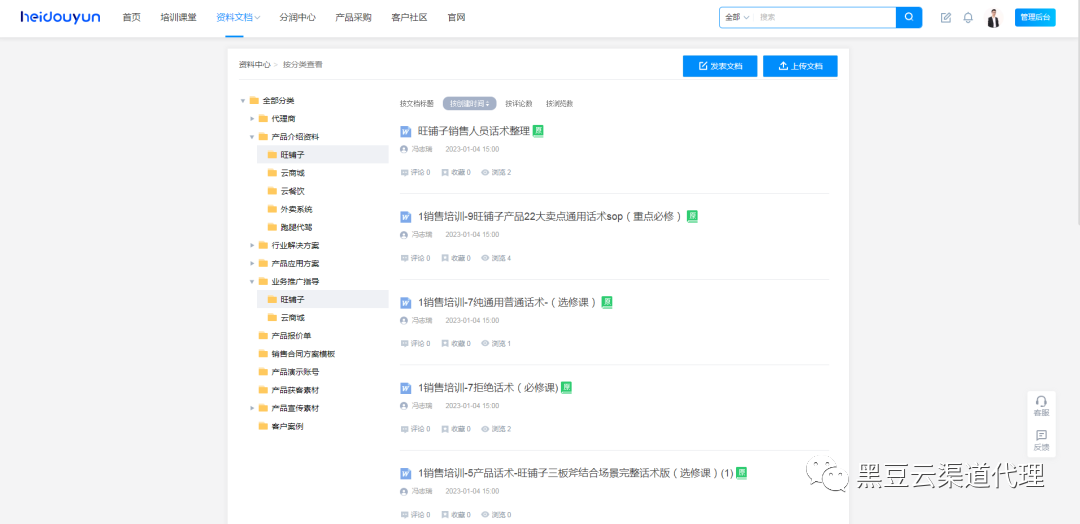The image size is (1080, 524).
Task: Open the 资料文档 nav dropdown
Action: click(238, 18)
